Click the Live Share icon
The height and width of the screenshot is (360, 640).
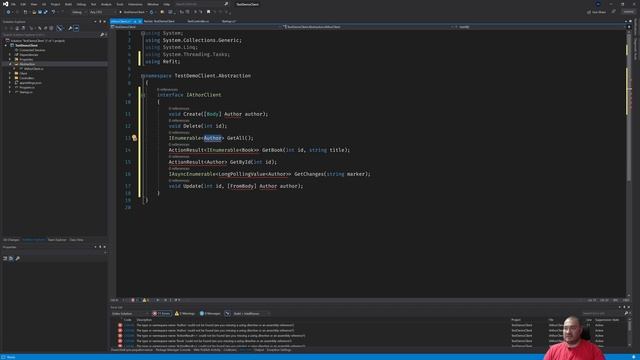(589, 12)
